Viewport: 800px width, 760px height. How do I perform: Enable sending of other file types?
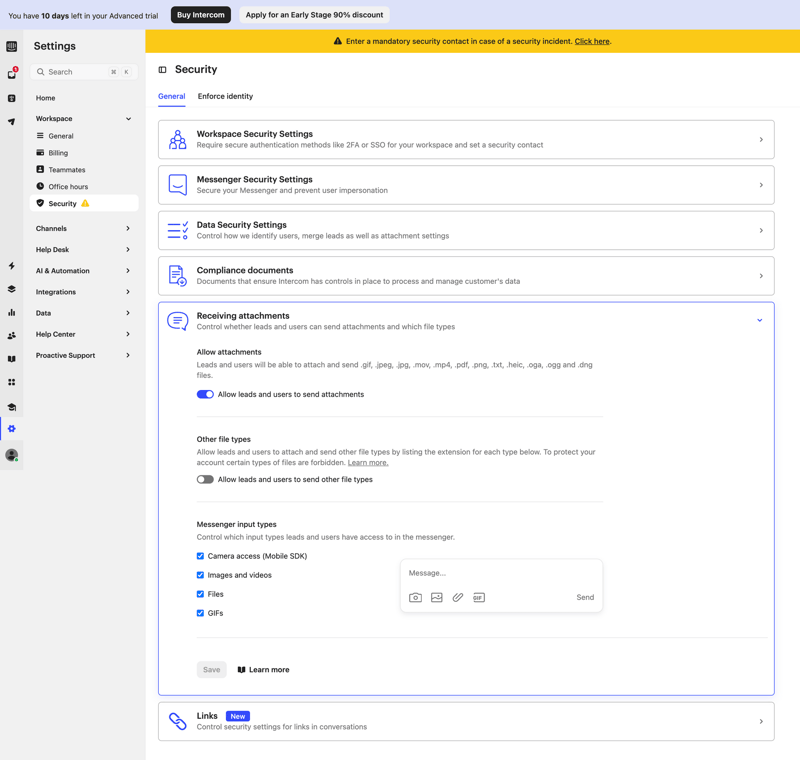click(x=205, y=479)
